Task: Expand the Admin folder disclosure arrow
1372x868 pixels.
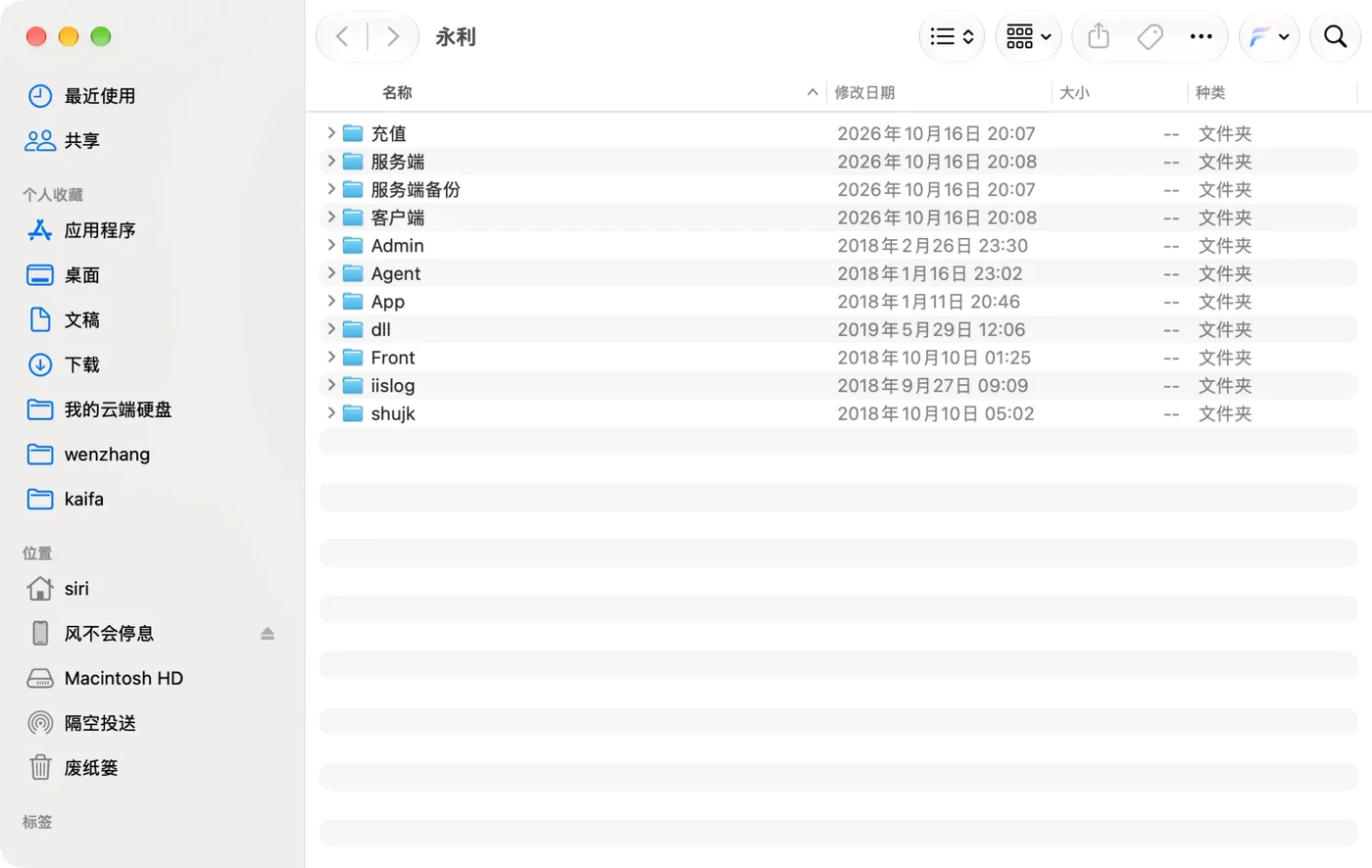Action: (x=331, y=245)
